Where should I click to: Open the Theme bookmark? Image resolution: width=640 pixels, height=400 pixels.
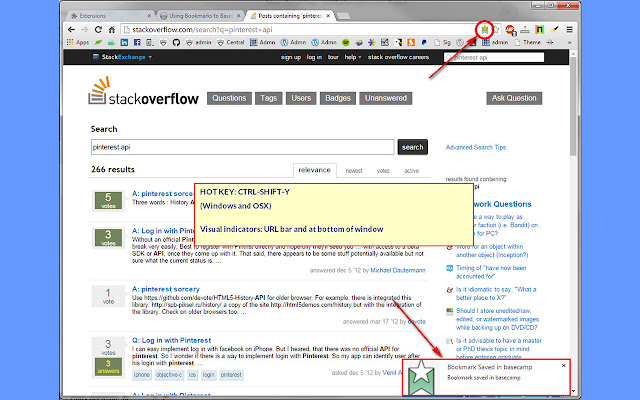point(528,42)
